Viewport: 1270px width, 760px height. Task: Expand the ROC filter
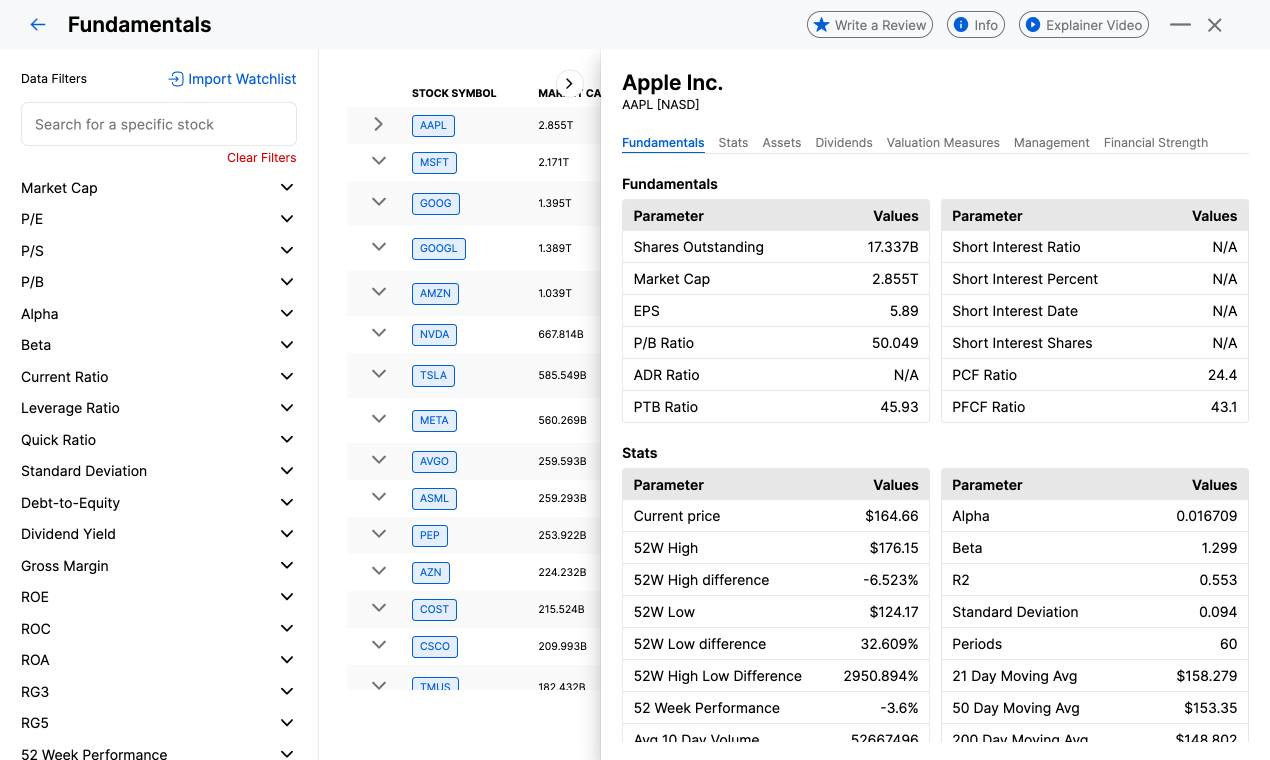pyautogui.click(x=159, y=629)
